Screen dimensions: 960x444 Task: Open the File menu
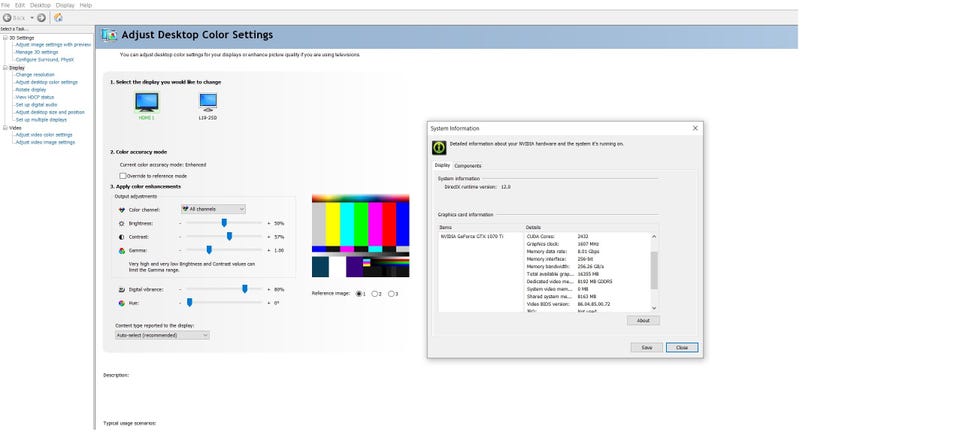coord(6,5)
